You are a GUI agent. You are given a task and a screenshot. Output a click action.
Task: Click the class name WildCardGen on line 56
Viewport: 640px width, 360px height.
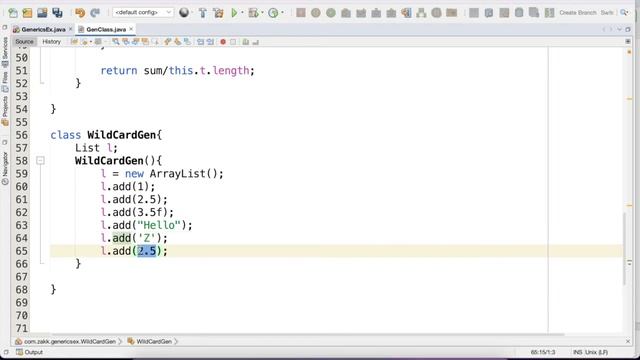121,135
